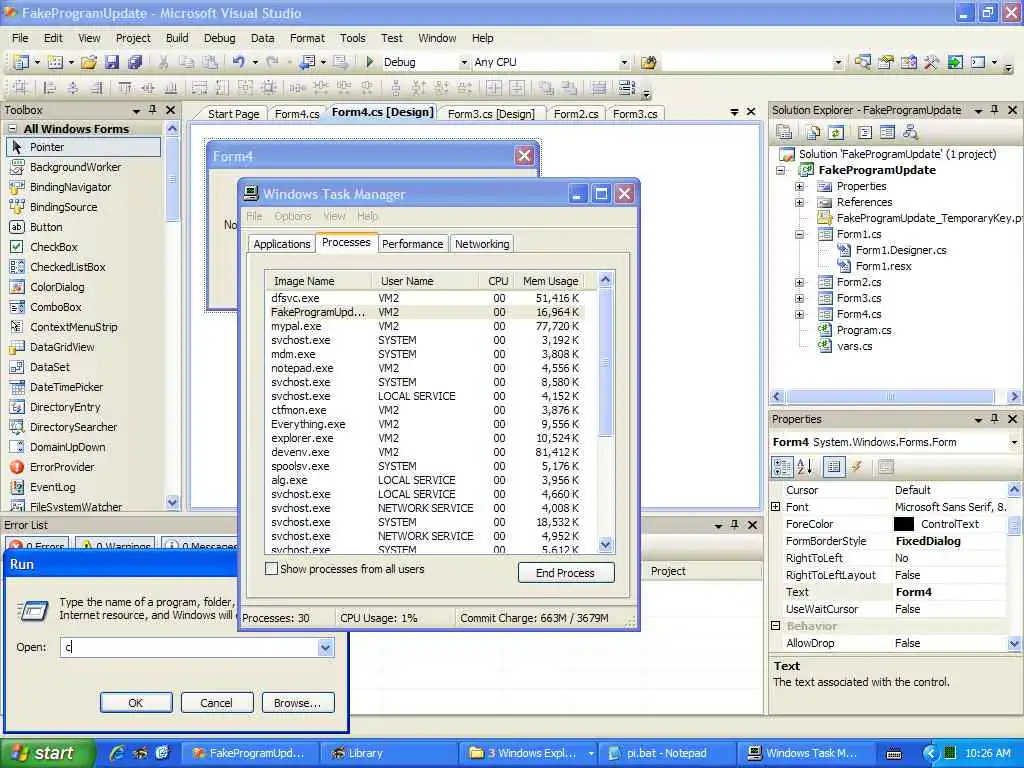Open the Networking tab in Task Manager
1024x768 pixels.
[x=482, y=244]
